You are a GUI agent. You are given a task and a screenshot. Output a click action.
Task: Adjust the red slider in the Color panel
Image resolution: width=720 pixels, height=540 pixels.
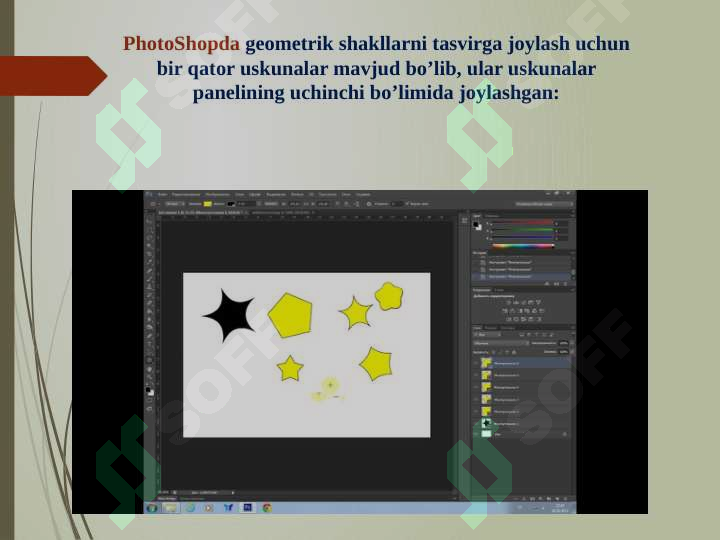click(523, 224)
